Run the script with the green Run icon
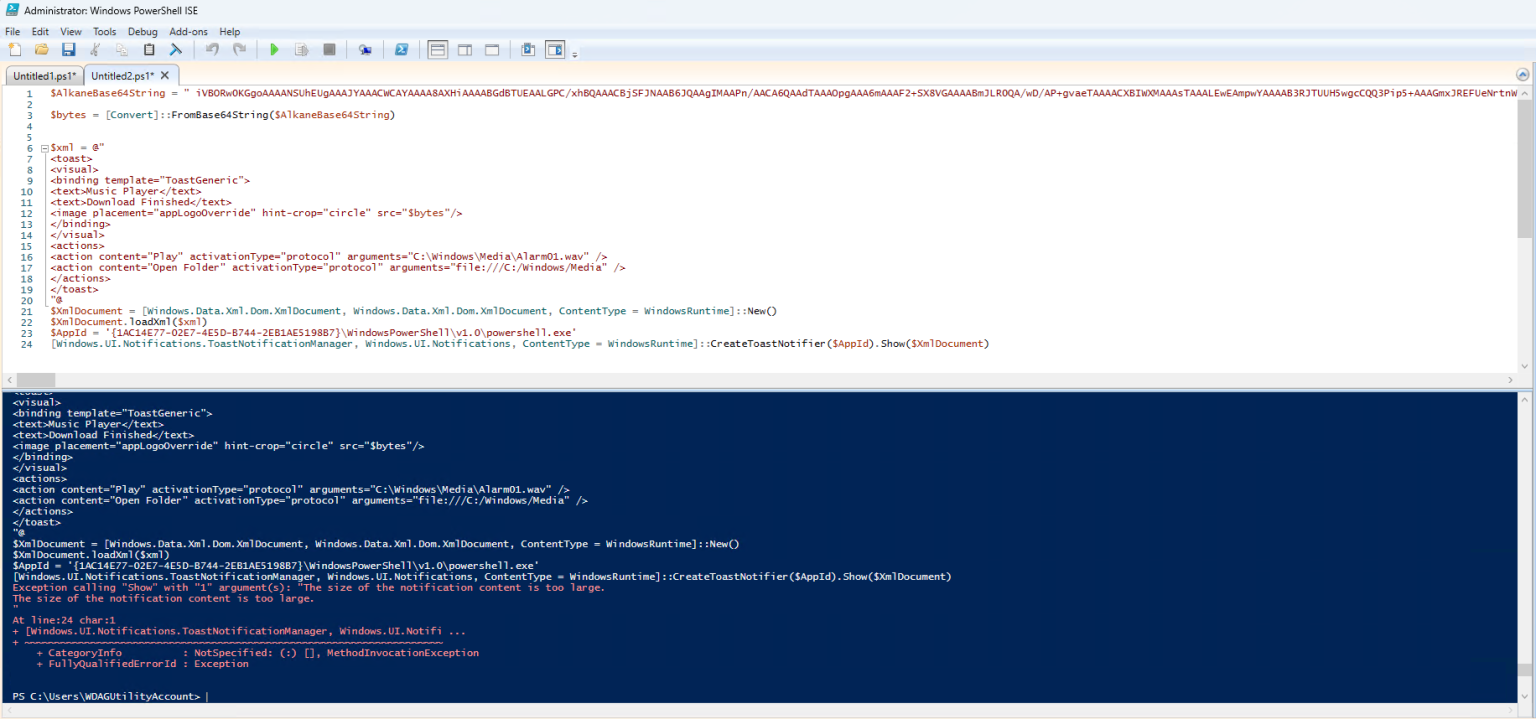Image resolution: width=1536 pixels, height=719 pixels. click(274, 49)
